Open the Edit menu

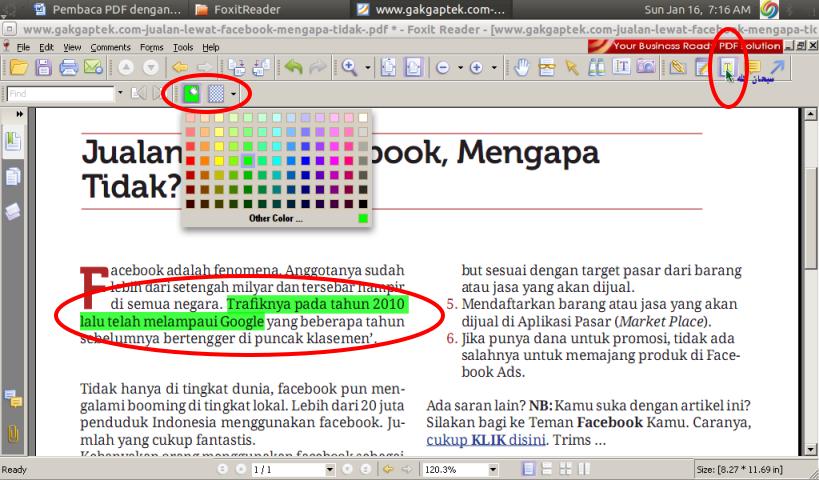[x=46, y=47]
